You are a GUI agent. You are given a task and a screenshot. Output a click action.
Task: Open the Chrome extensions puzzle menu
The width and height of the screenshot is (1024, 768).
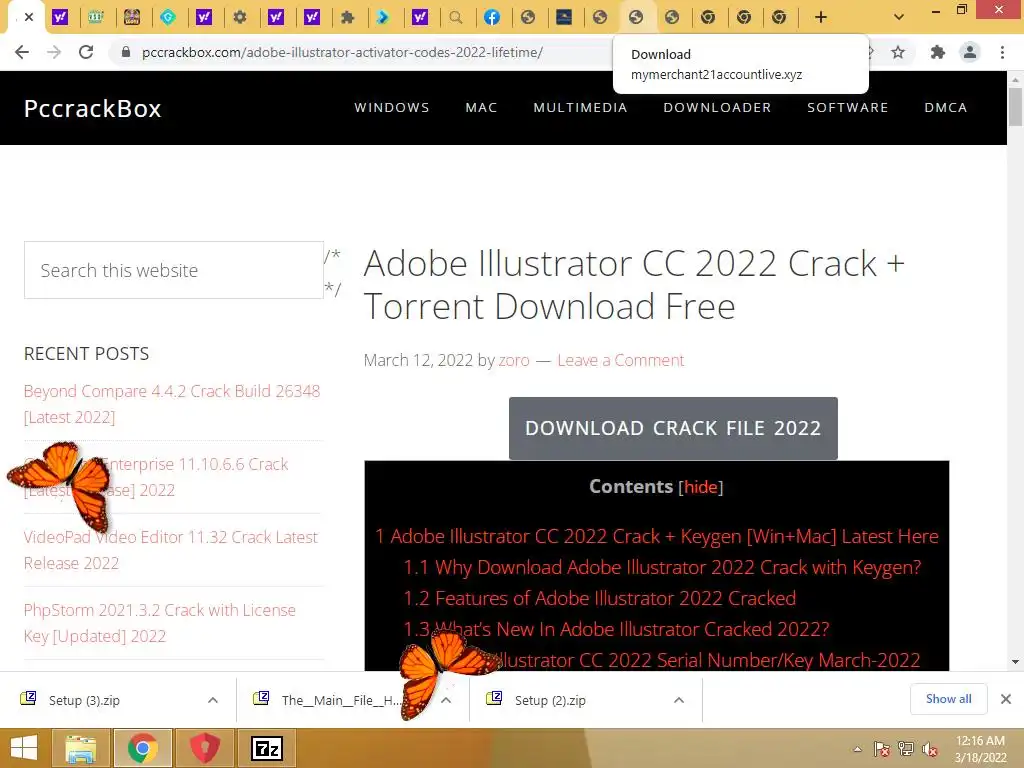(x=938, y=52)
